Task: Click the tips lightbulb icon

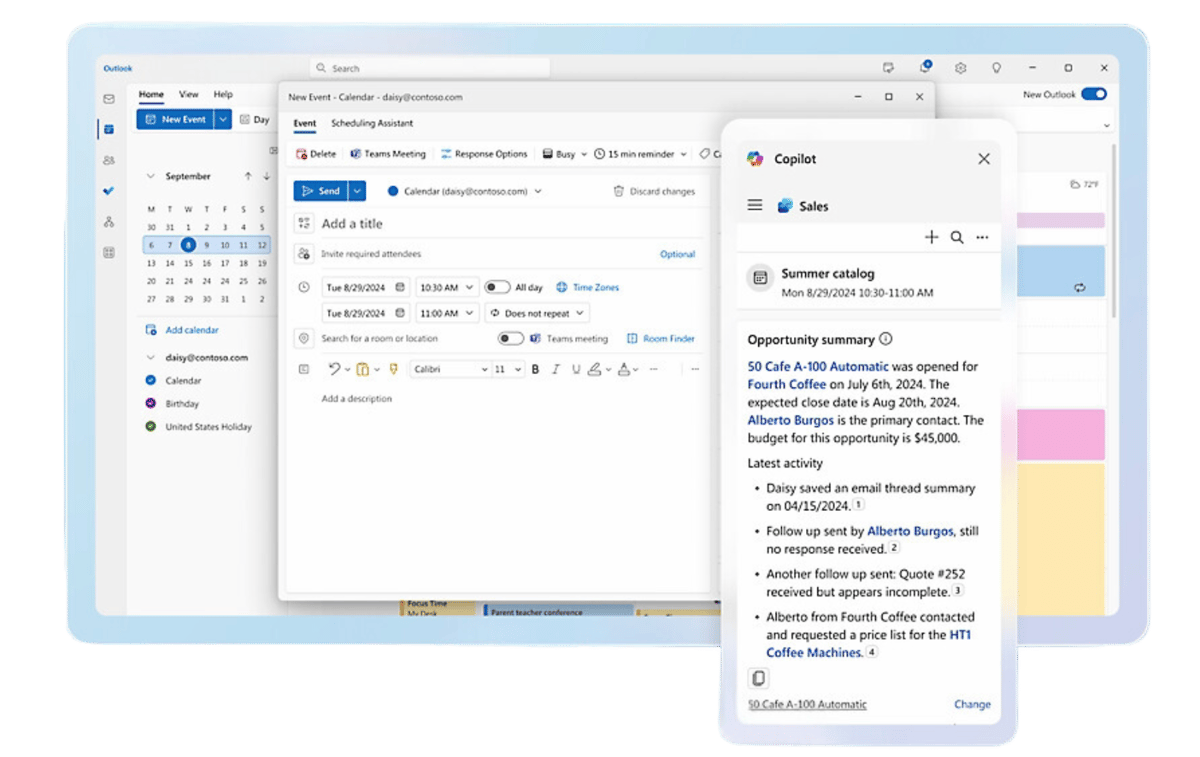Action: (996, 68)
